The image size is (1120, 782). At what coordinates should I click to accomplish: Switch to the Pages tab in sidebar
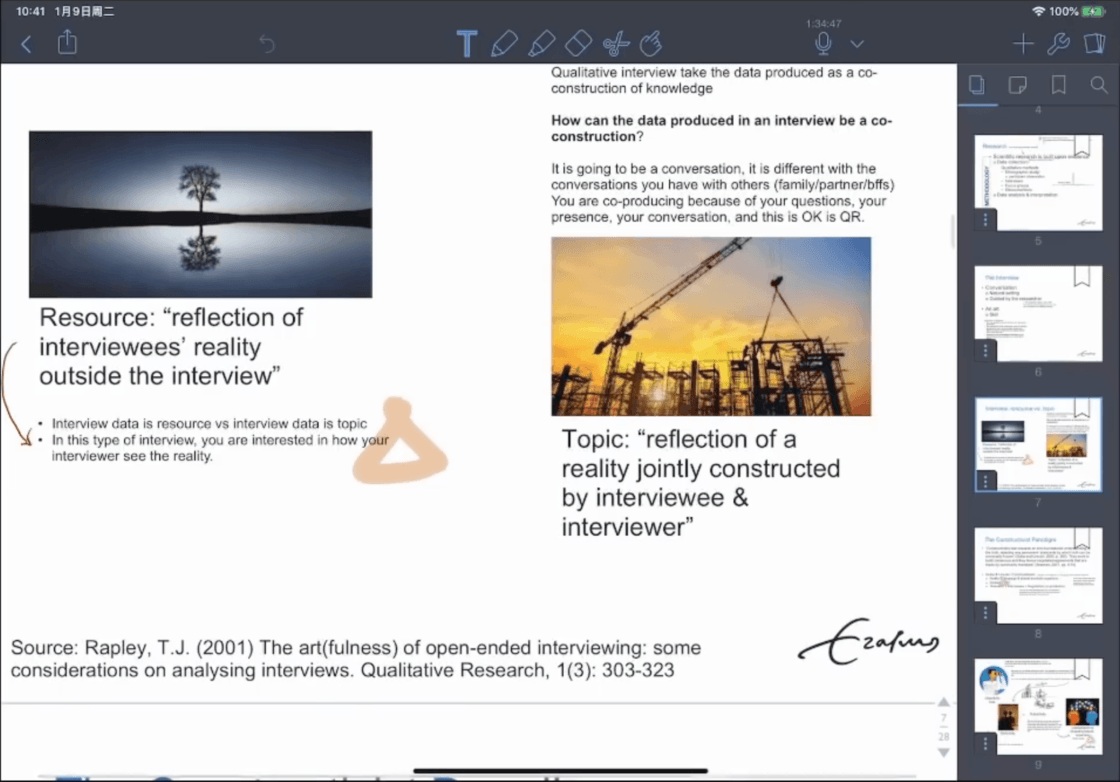(977, 86)
